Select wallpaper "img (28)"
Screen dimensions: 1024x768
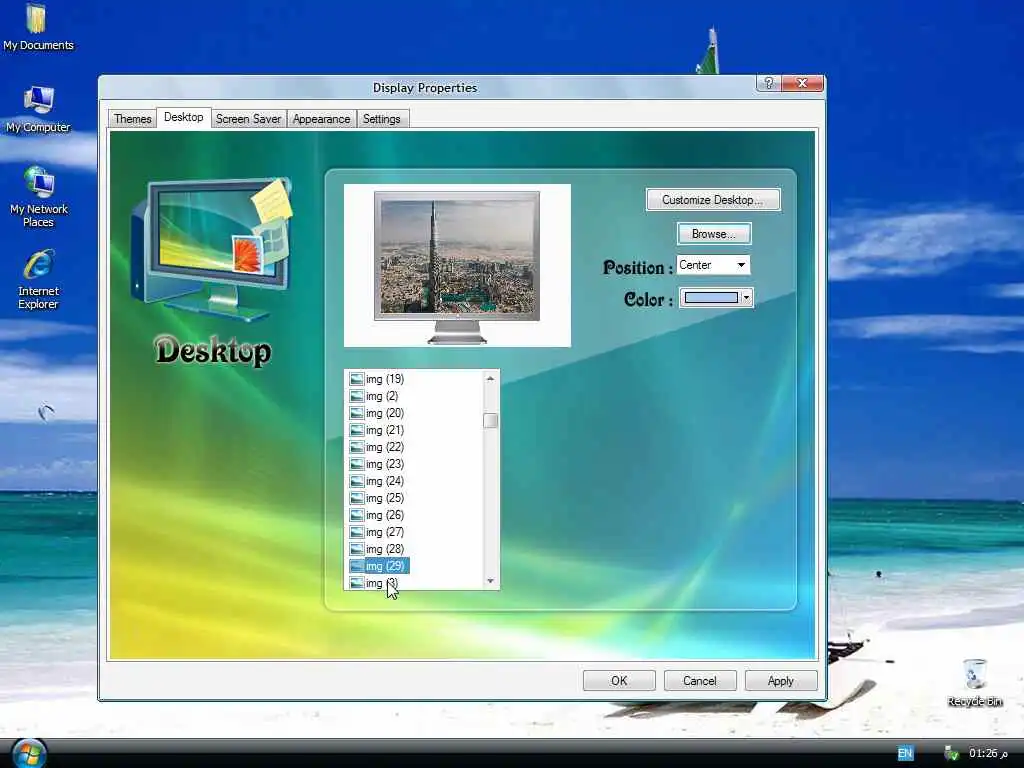385,549
